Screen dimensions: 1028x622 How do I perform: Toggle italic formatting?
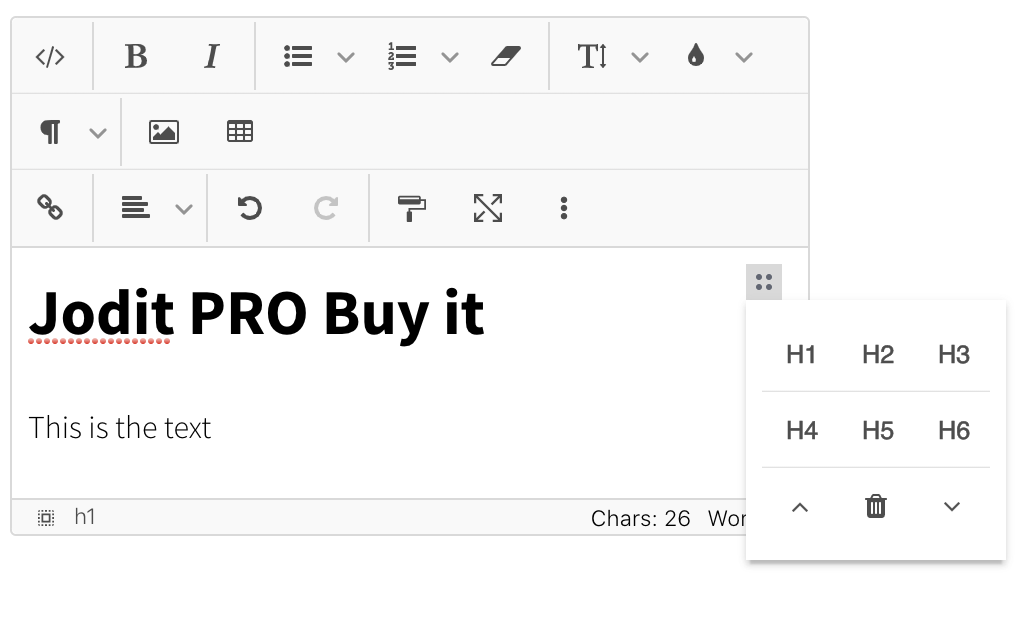click(x=211, y=56)
